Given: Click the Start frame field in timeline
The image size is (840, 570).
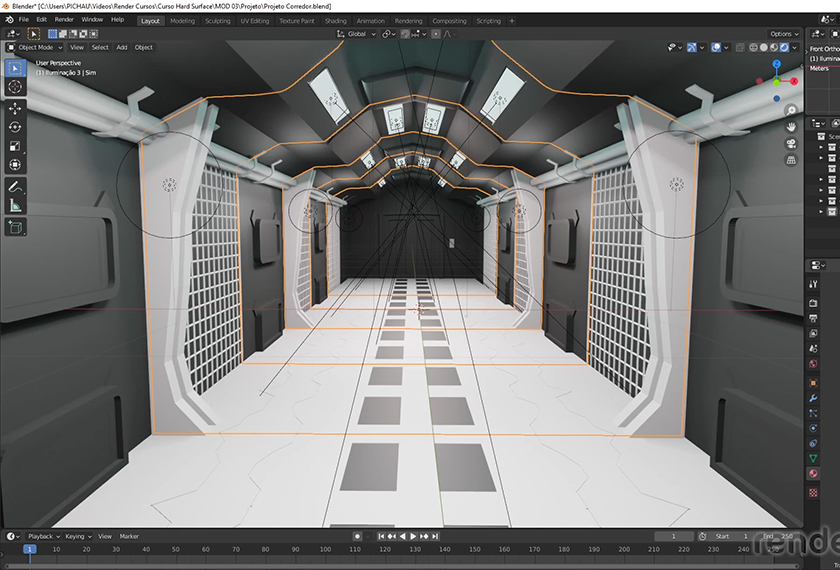Looking at the screenshot, I should pos(732,536).
